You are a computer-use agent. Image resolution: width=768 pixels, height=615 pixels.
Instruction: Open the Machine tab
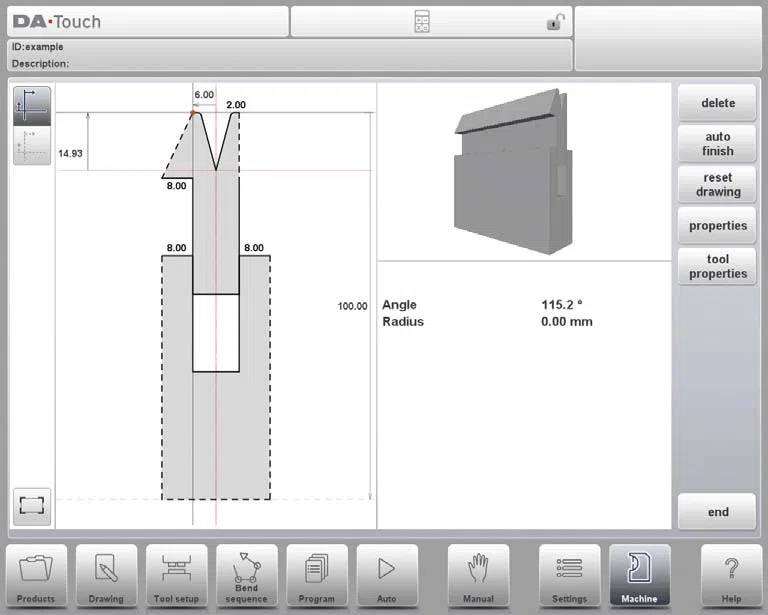pos(640,576)
